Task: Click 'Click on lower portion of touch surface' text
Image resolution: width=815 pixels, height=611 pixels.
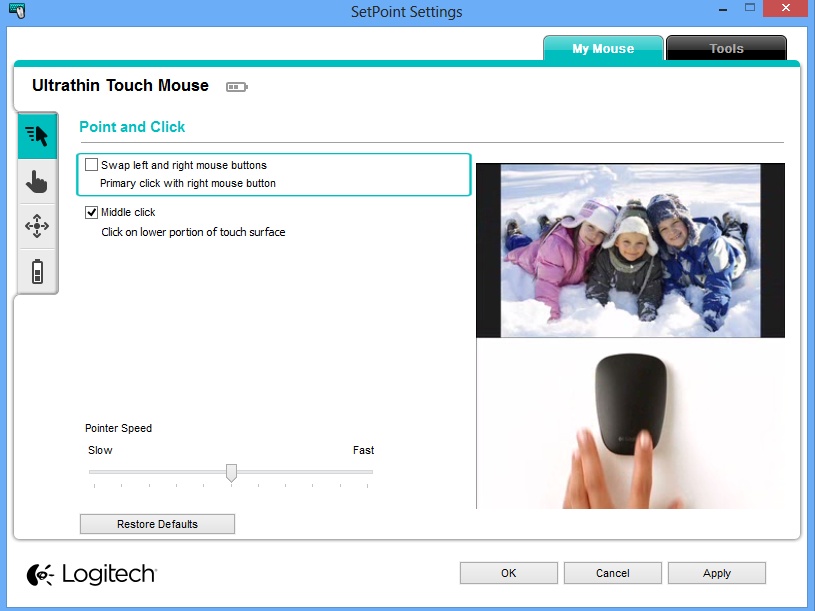Action: point(193,232)
